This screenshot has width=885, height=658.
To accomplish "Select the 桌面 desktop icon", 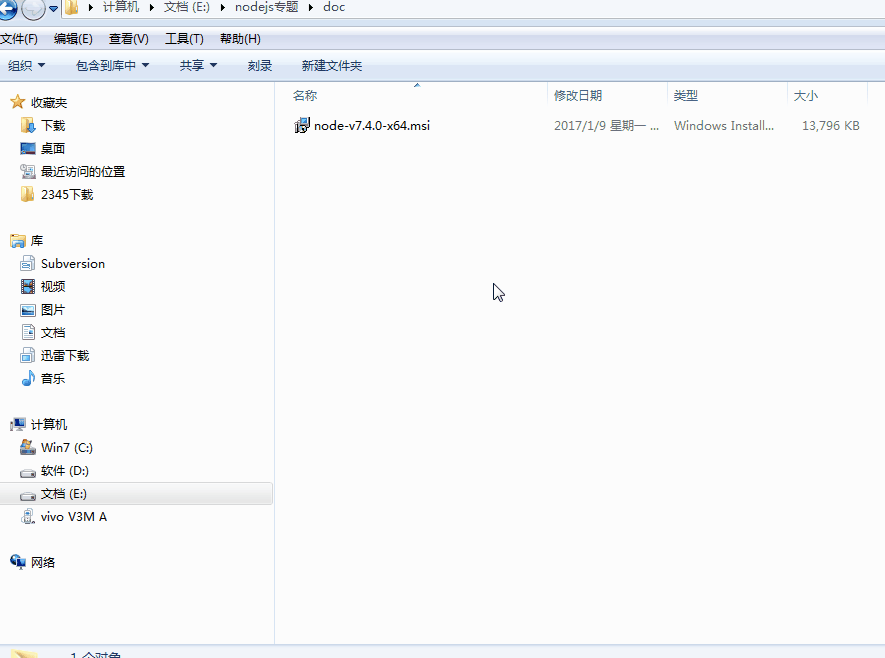I will (28, 148).
